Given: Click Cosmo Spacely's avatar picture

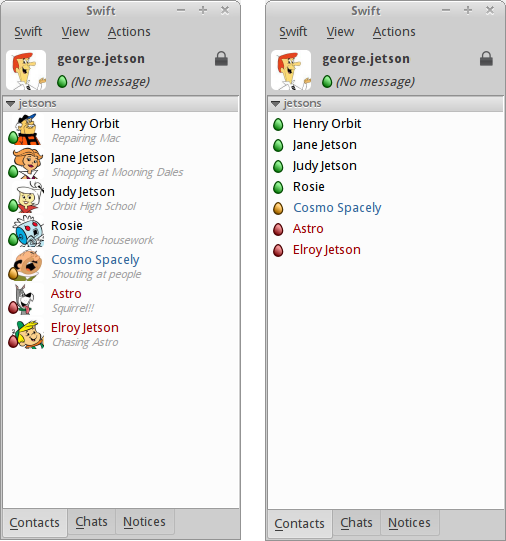Looking at the screenshot, I should pos(27,265).
